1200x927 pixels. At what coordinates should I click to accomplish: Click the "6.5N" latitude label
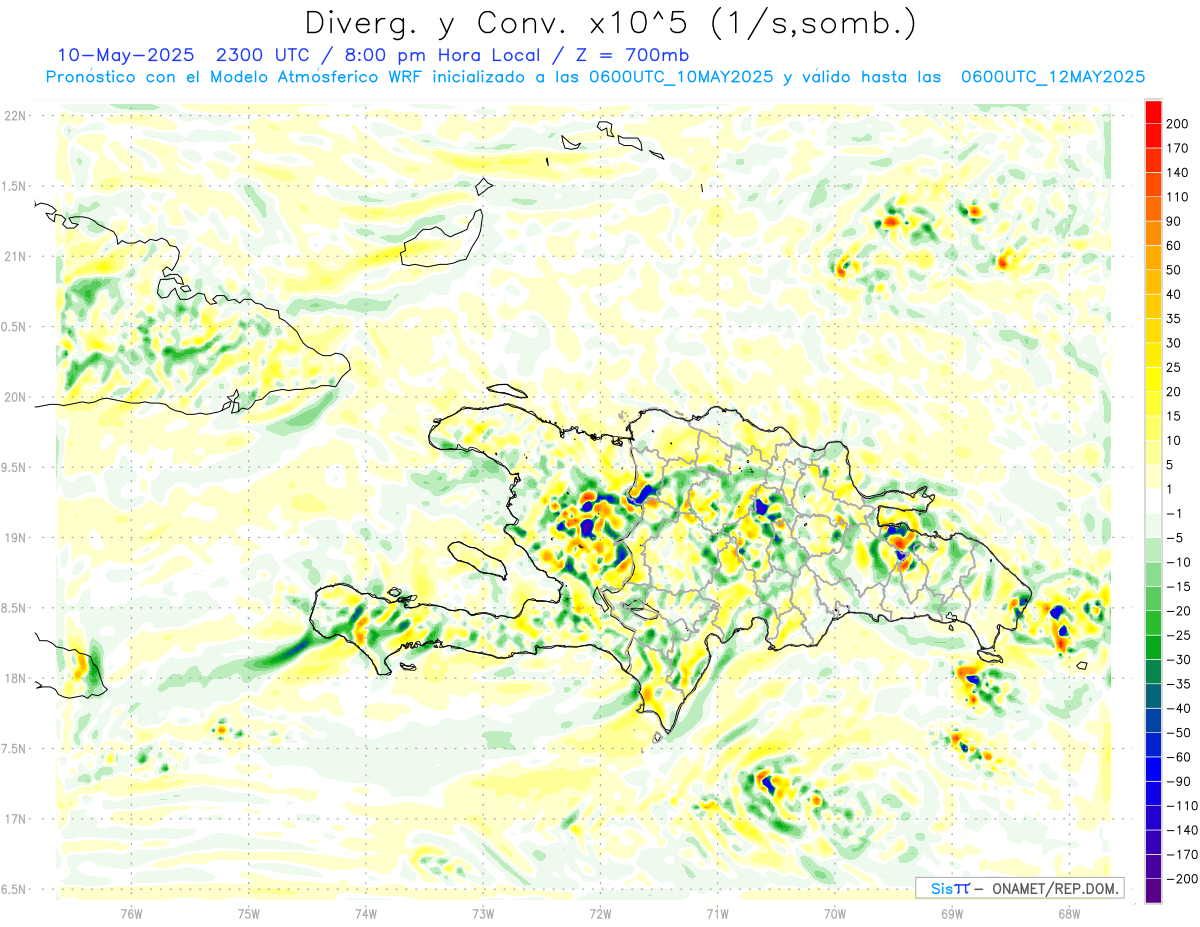point(15,890)
